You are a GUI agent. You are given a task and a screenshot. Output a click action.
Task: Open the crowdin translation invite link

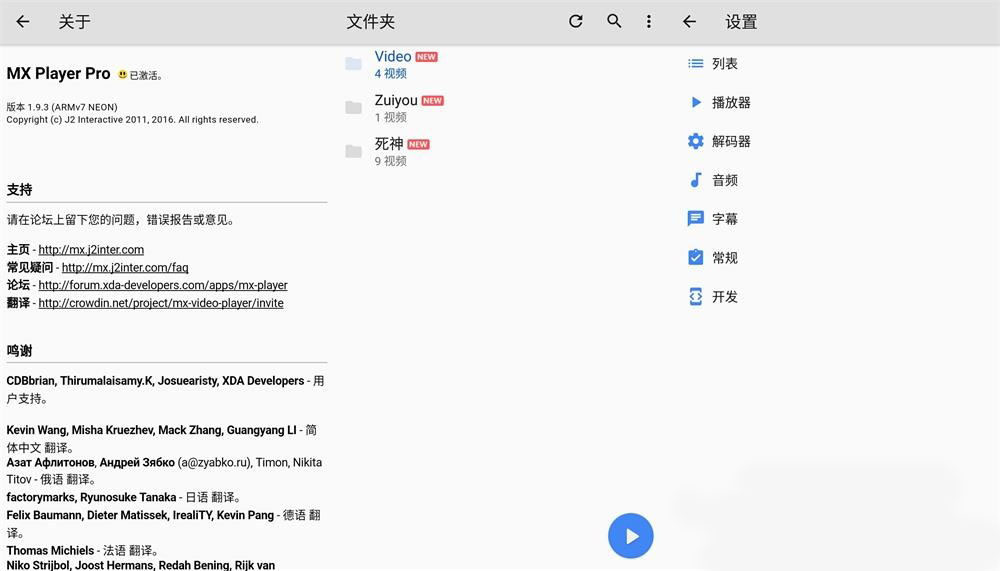point(161,303)
